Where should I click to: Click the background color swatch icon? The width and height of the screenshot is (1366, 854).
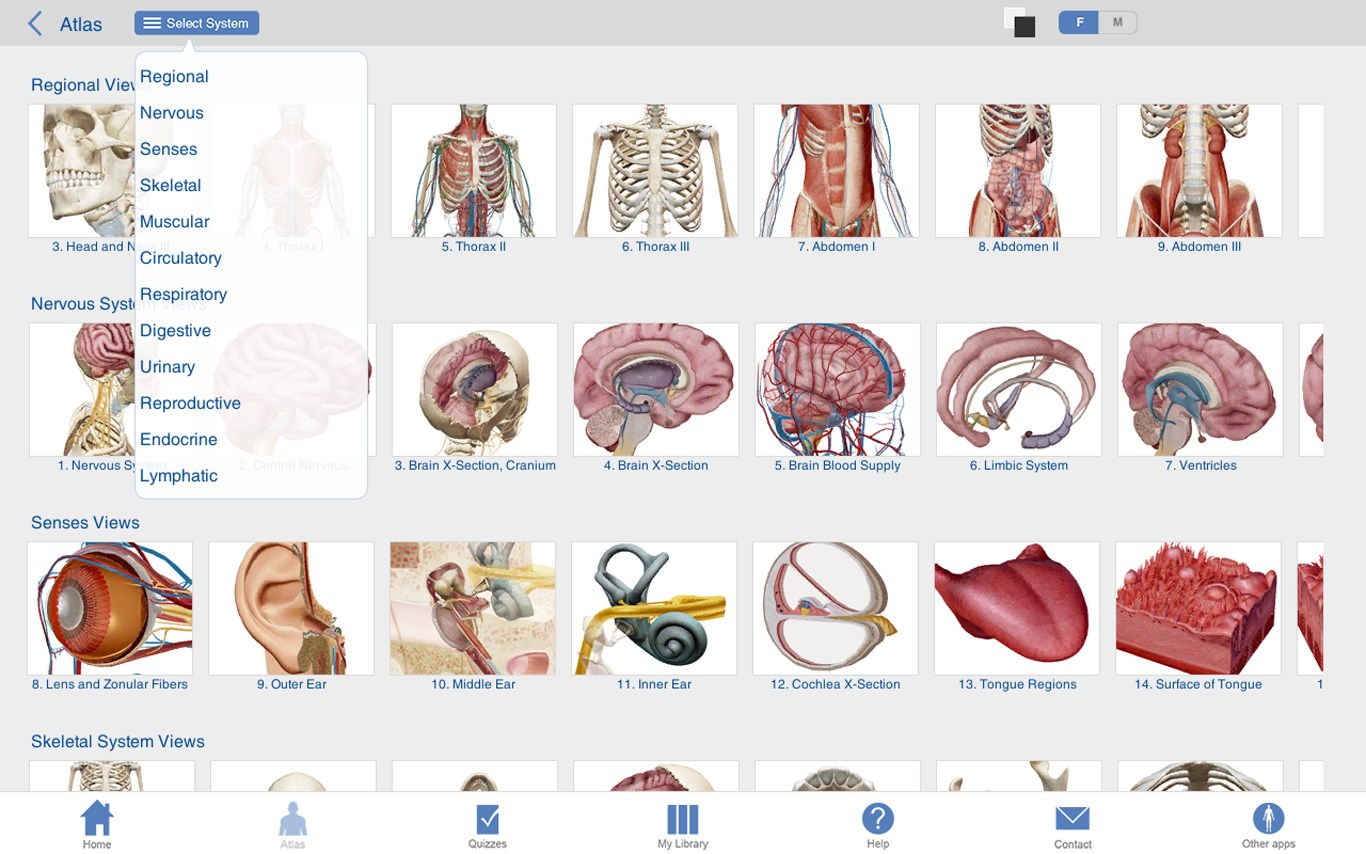point(1019,22)
